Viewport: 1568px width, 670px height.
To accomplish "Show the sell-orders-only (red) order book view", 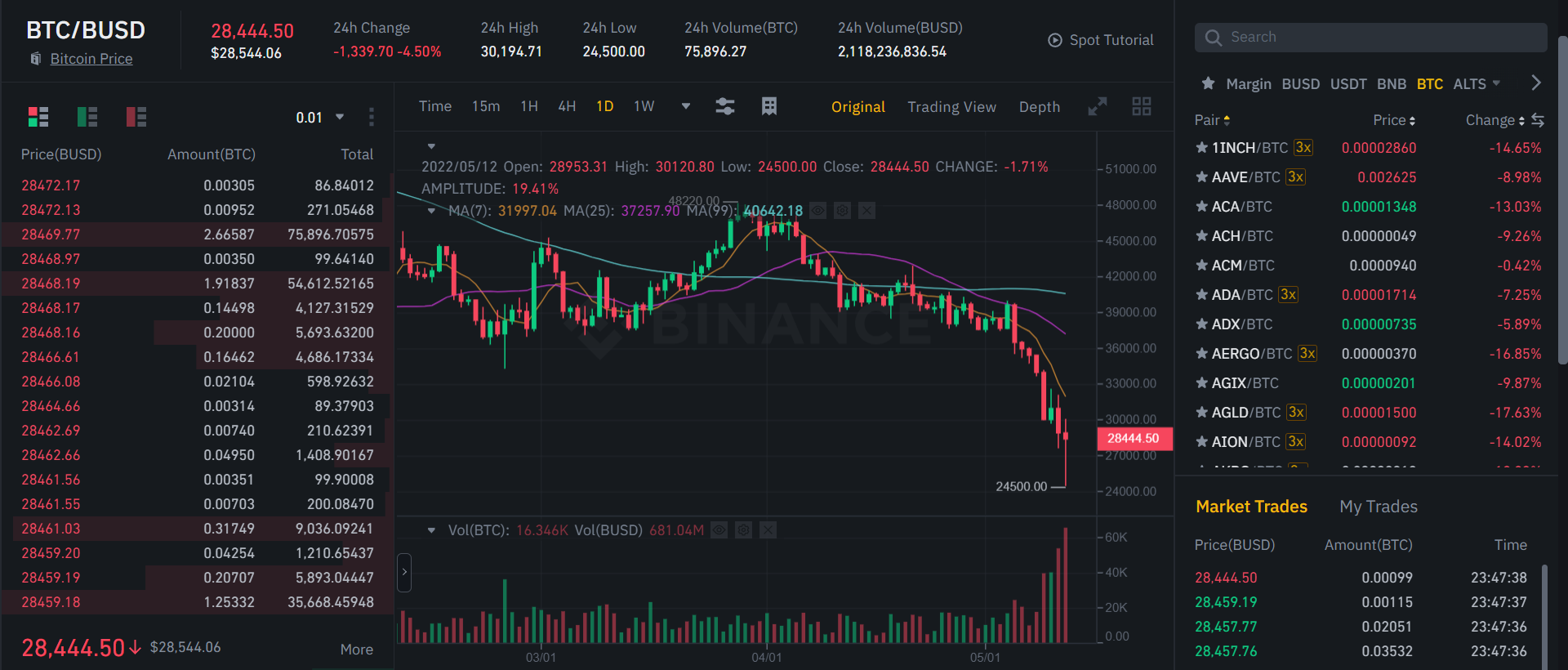I will click(x=136, y=117).
